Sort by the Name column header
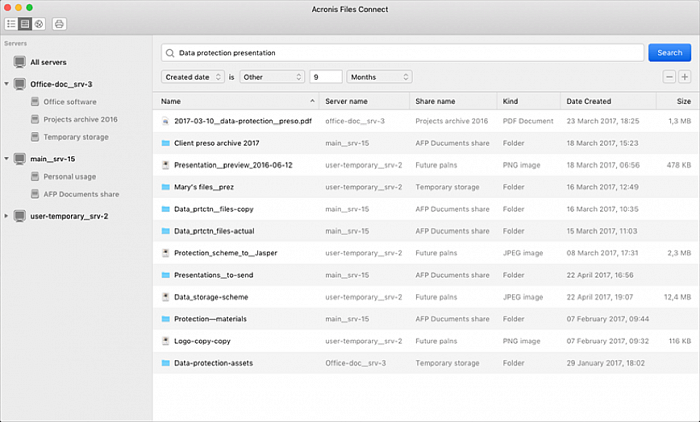The height and width of the screenshot is (422, 700). point(236,101)
